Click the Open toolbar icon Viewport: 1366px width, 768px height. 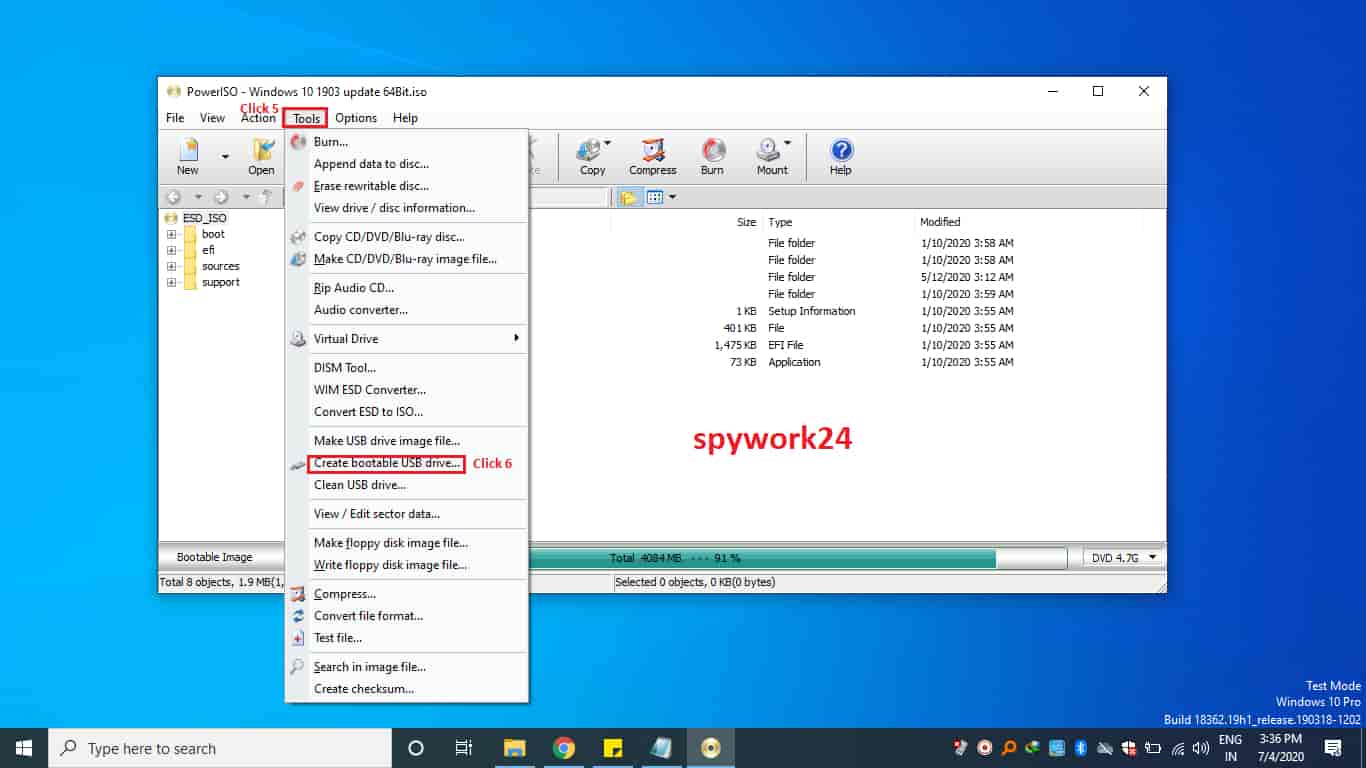click(x=261, y=156)
